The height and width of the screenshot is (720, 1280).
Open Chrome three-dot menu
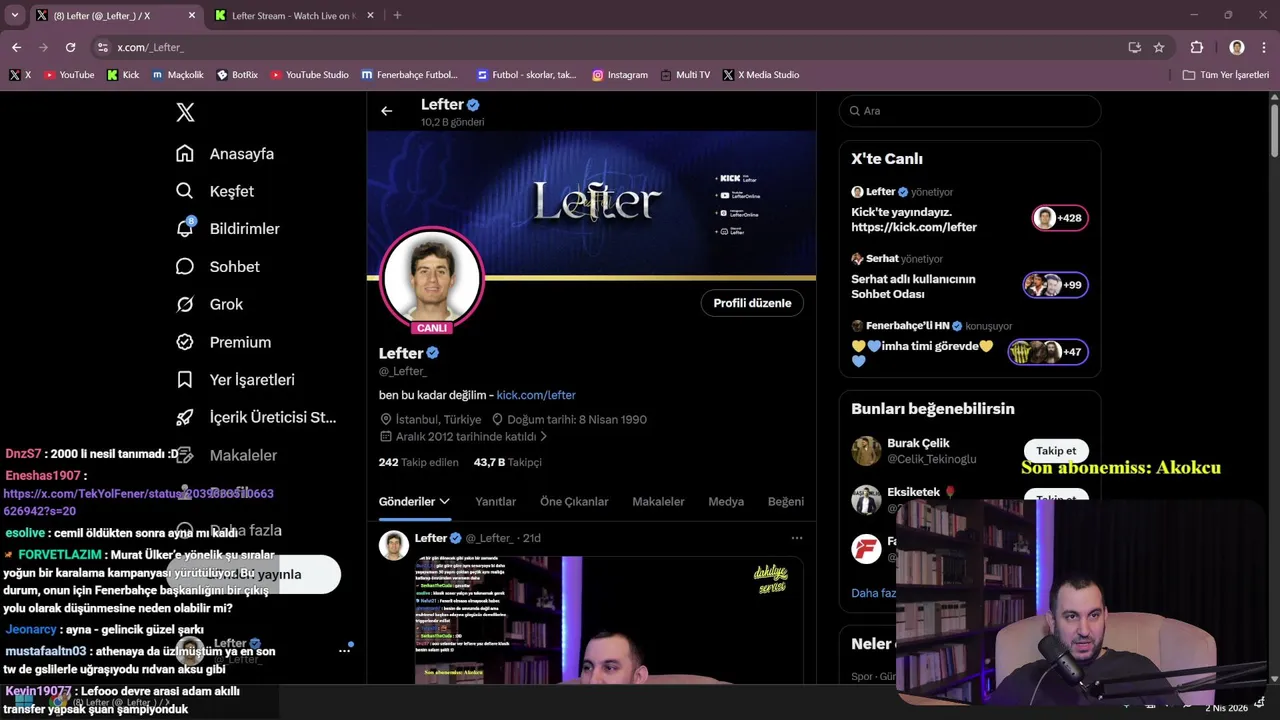pyautogui.click(x=1264, y=47)
